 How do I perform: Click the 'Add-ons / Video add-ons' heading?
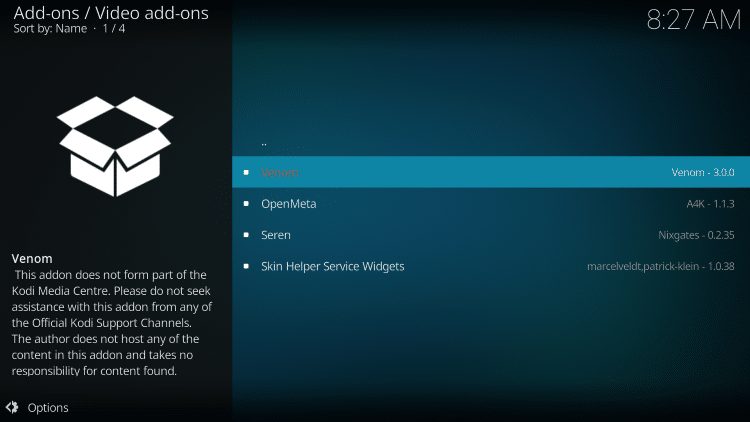click(111, 13)
